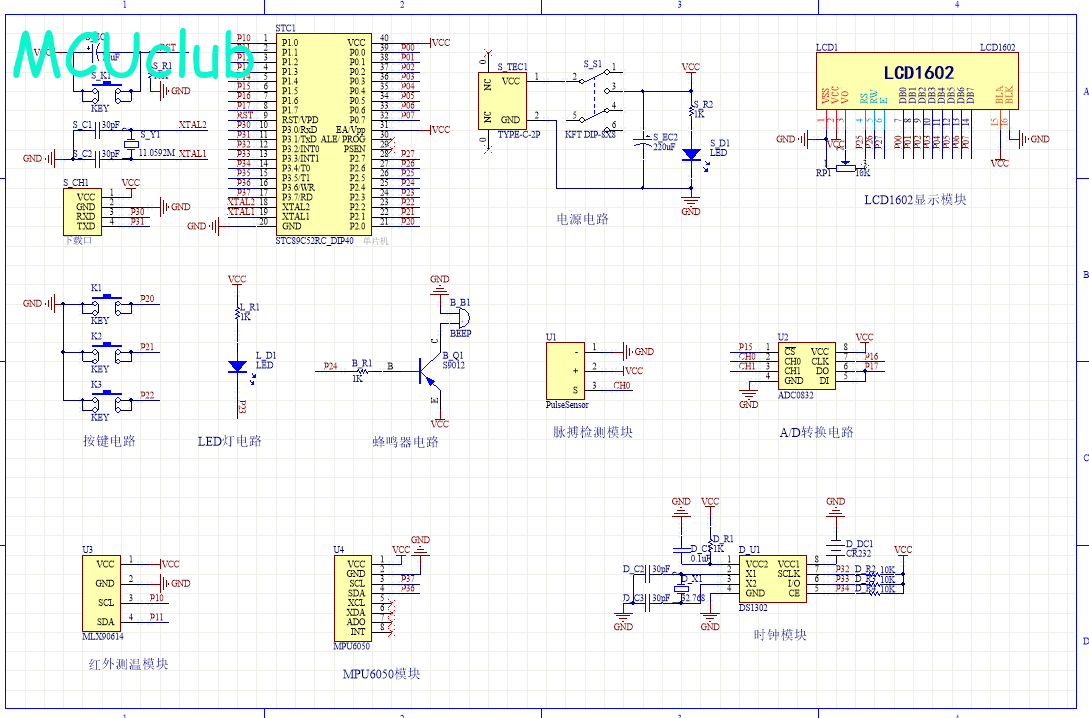Click the GND symbol above the buzzer

[x=439, y=285]
